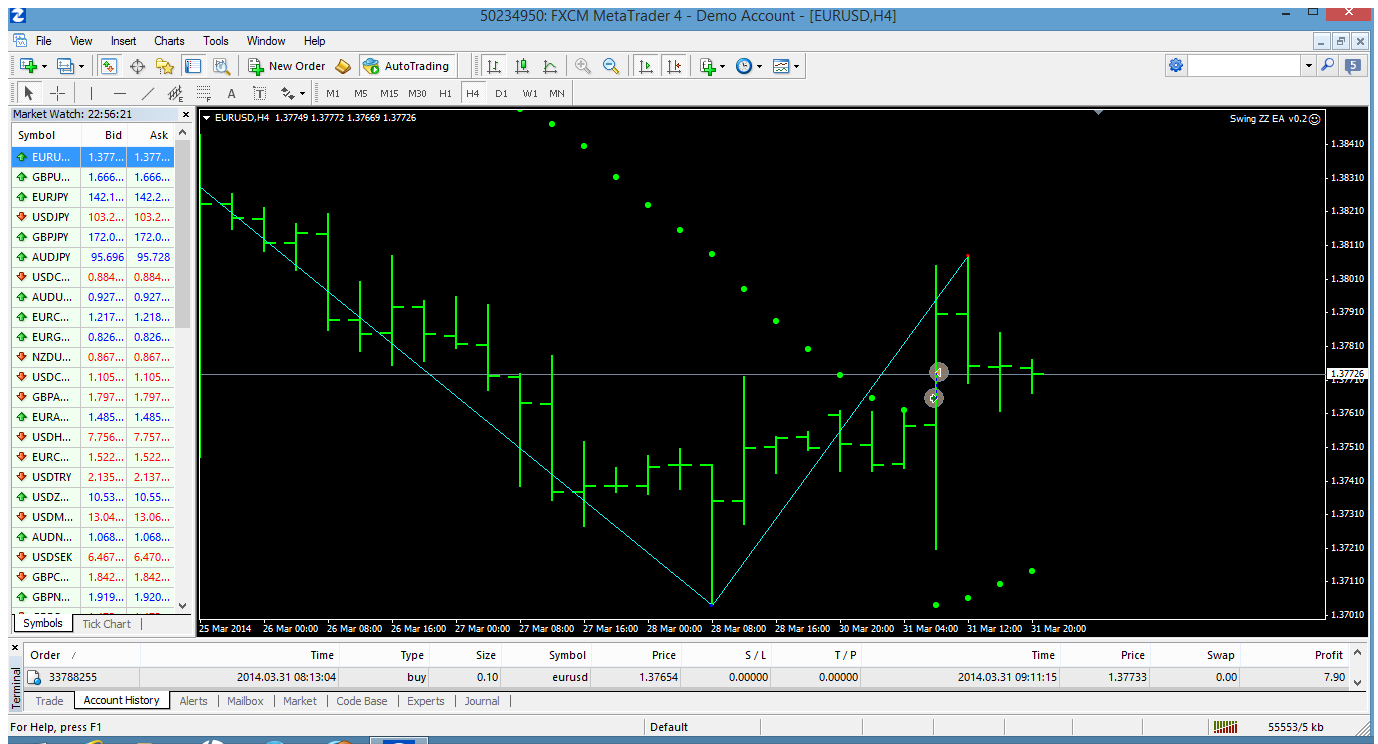Image resolution: width=1378 pixels, height=744 pixels.
Task: Click the Market Watch vertical scrollbar
Action: coord(183,370)
